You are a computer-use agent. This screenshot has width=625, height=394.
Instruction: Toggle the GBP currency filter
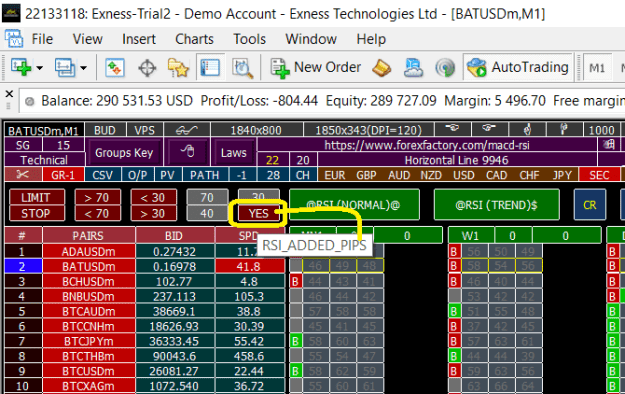[x=366, y=175]
